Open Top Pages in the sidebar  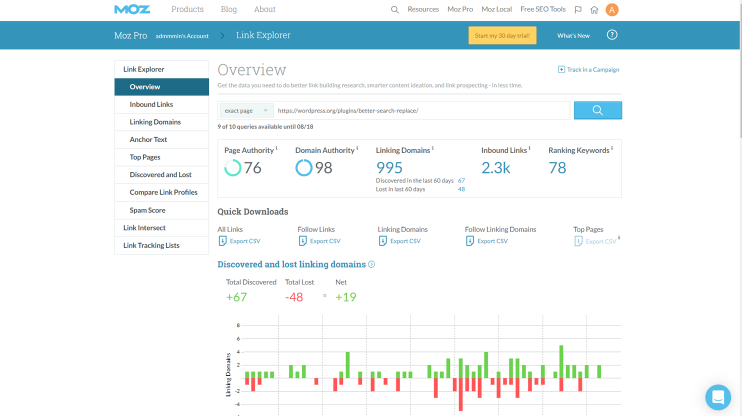click(161, 157)
